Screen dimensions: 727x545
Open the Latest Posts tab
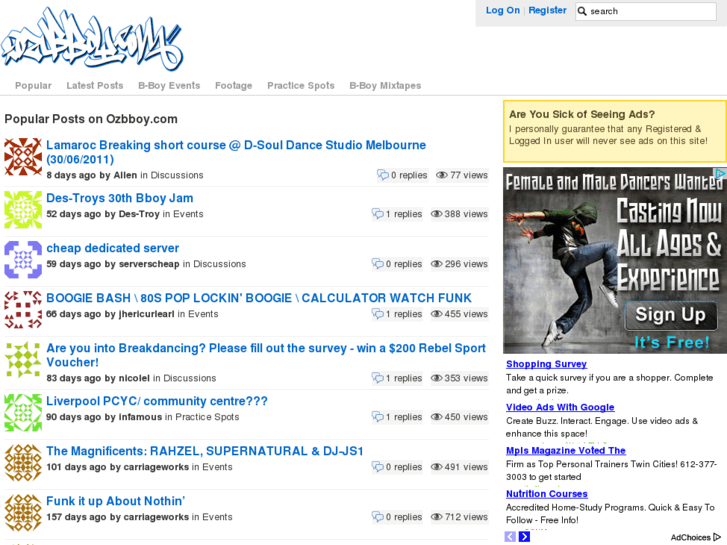95,85
